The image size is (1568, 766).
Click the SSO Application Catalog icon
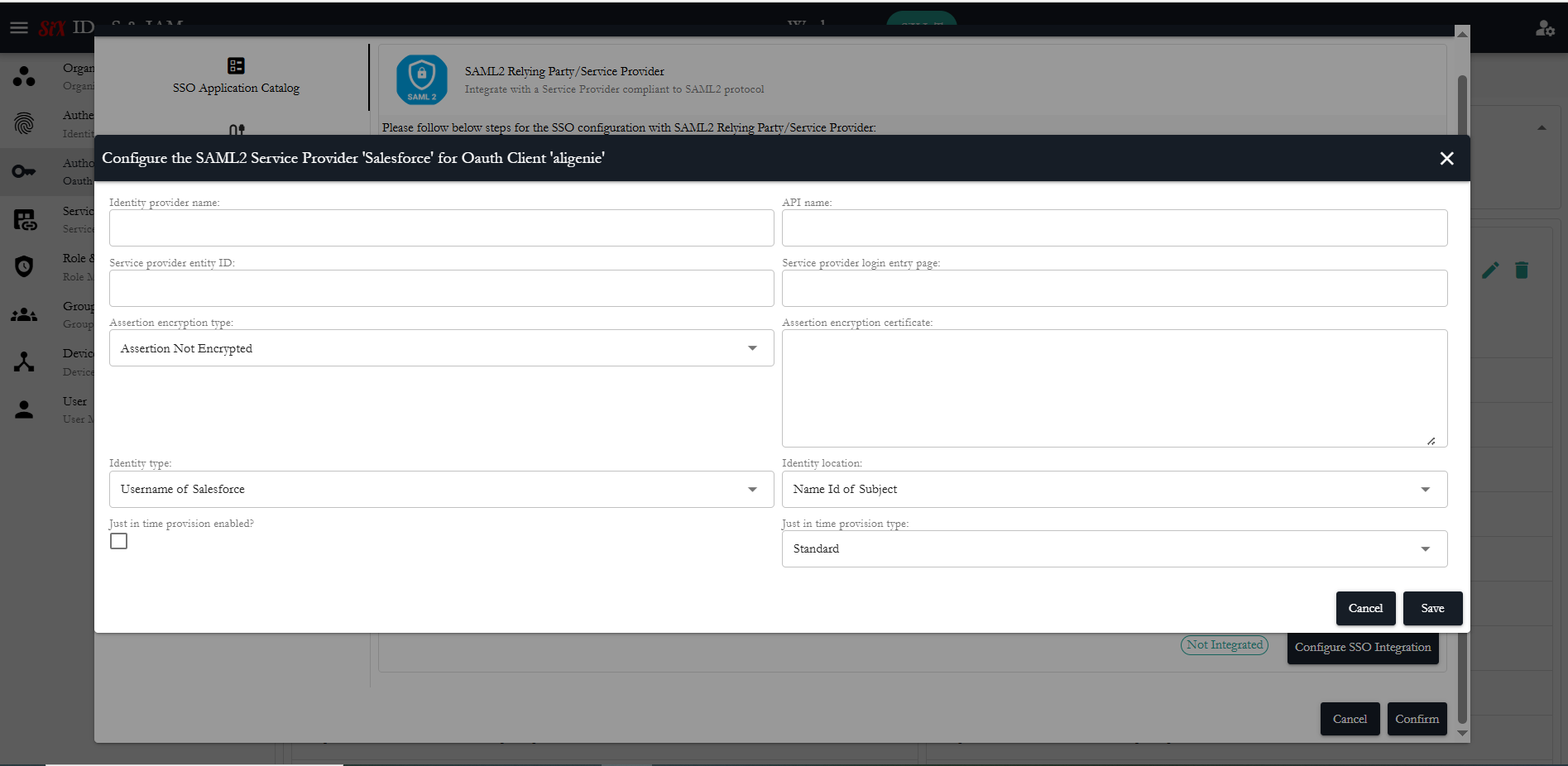coord(236,65)
